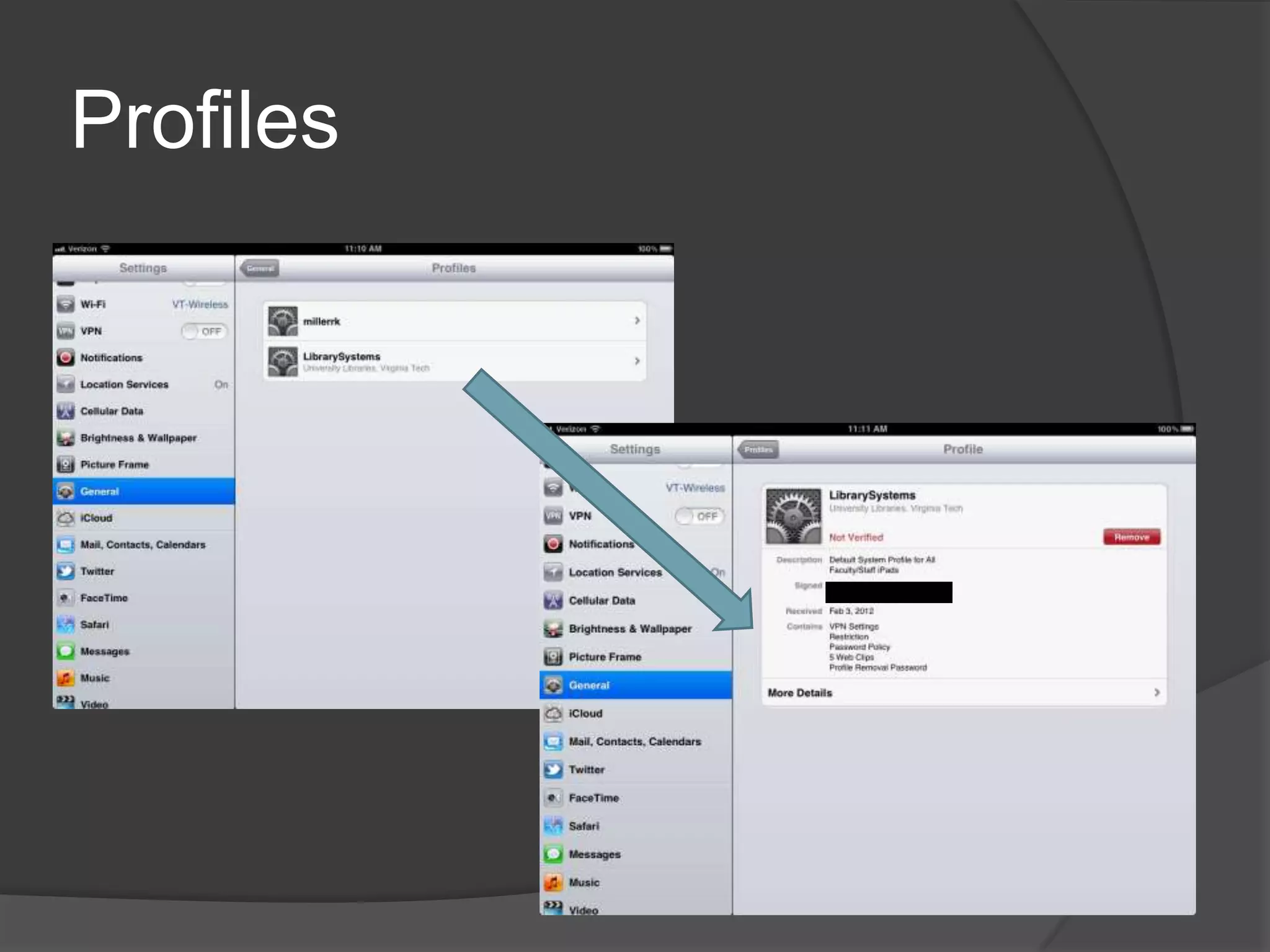
Task: Click the Messages icon in left sidebar
Action: coord(66,651)
